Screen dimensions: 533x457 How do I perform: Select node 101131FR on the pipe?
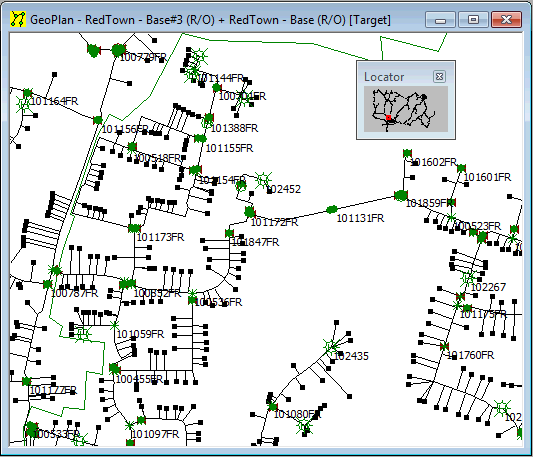pos(332,209)
